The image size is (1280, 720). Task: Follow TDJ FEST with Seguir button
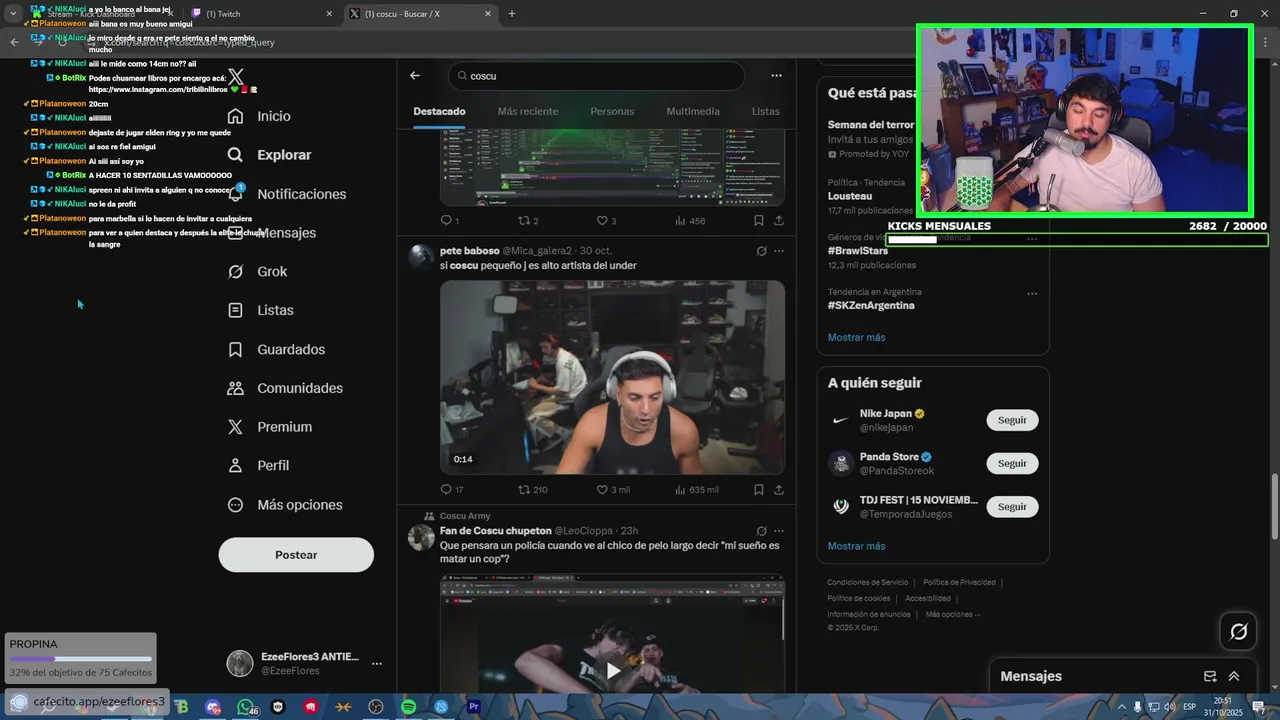click(1012, 506)
